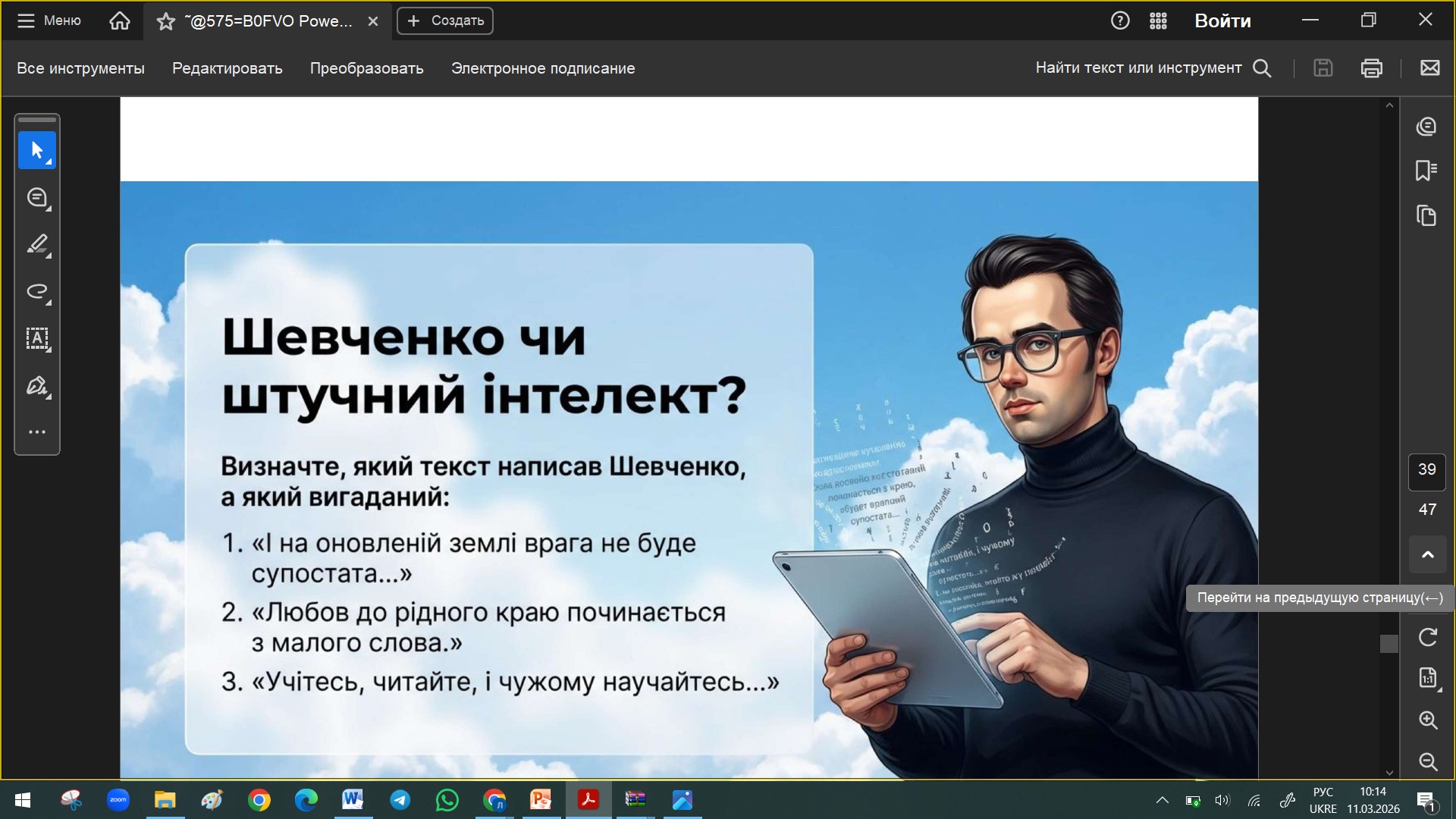Select the arrow selection tool
1456x819 pixels.
[37, 150]
